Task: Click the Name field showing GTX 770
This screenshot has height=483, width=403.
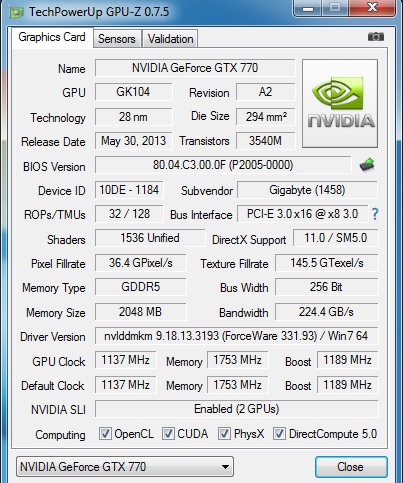Action: tap(195, 68)
